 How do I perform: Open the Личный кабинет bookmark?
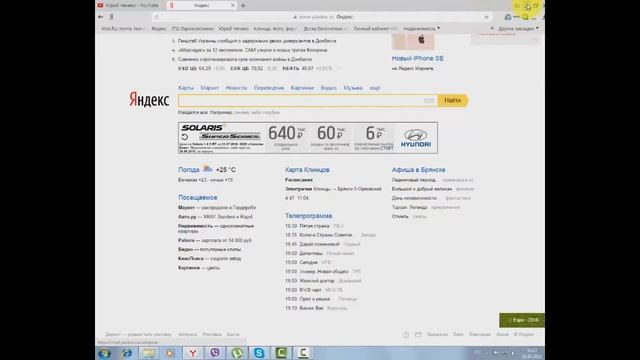pyautogui.click(x=375, y=29)
